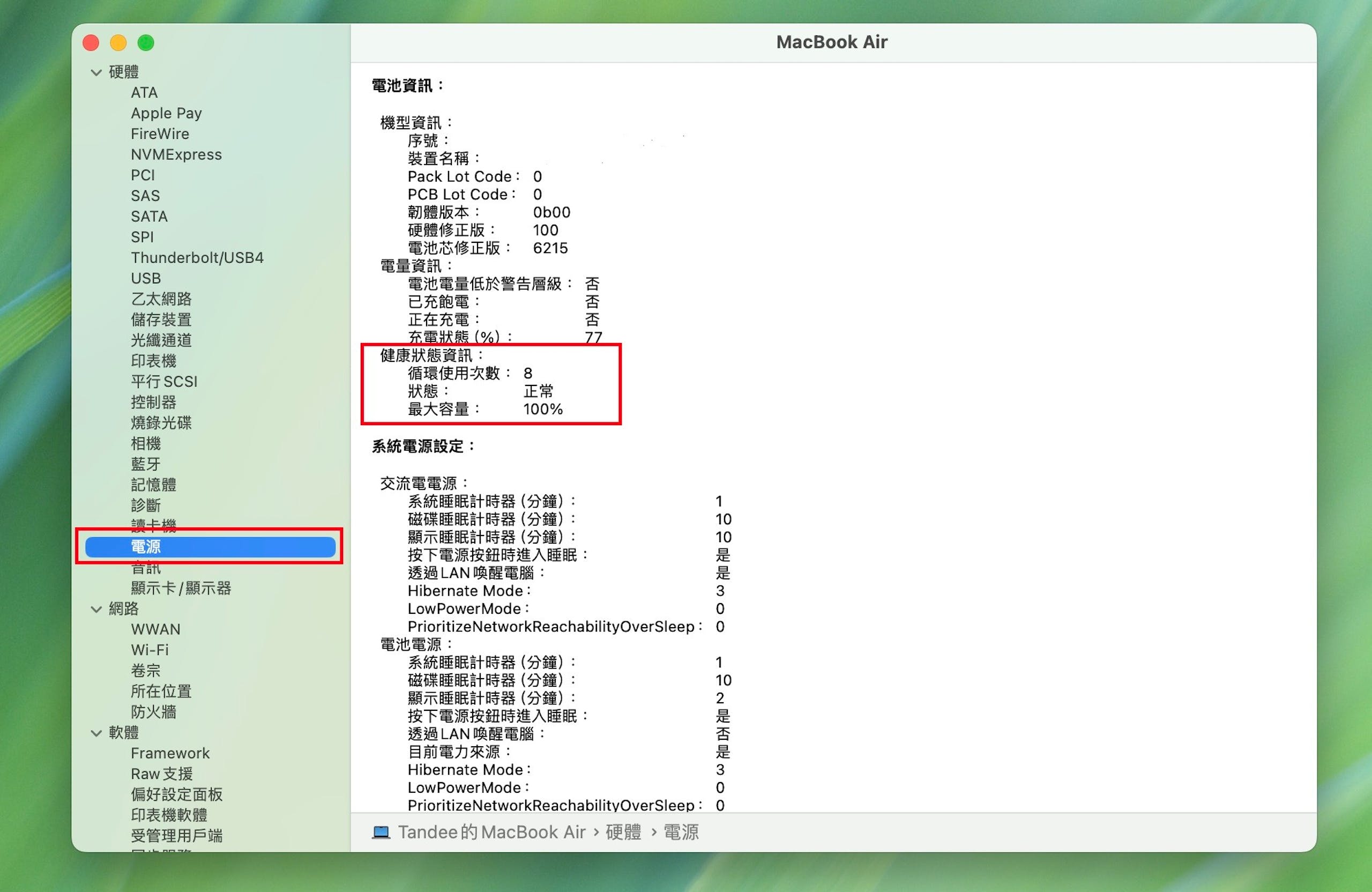Click the MacBook Air window title
The height and width of the screenshot is (892, 1372).
pyautogui.click(x=831, y=42)
